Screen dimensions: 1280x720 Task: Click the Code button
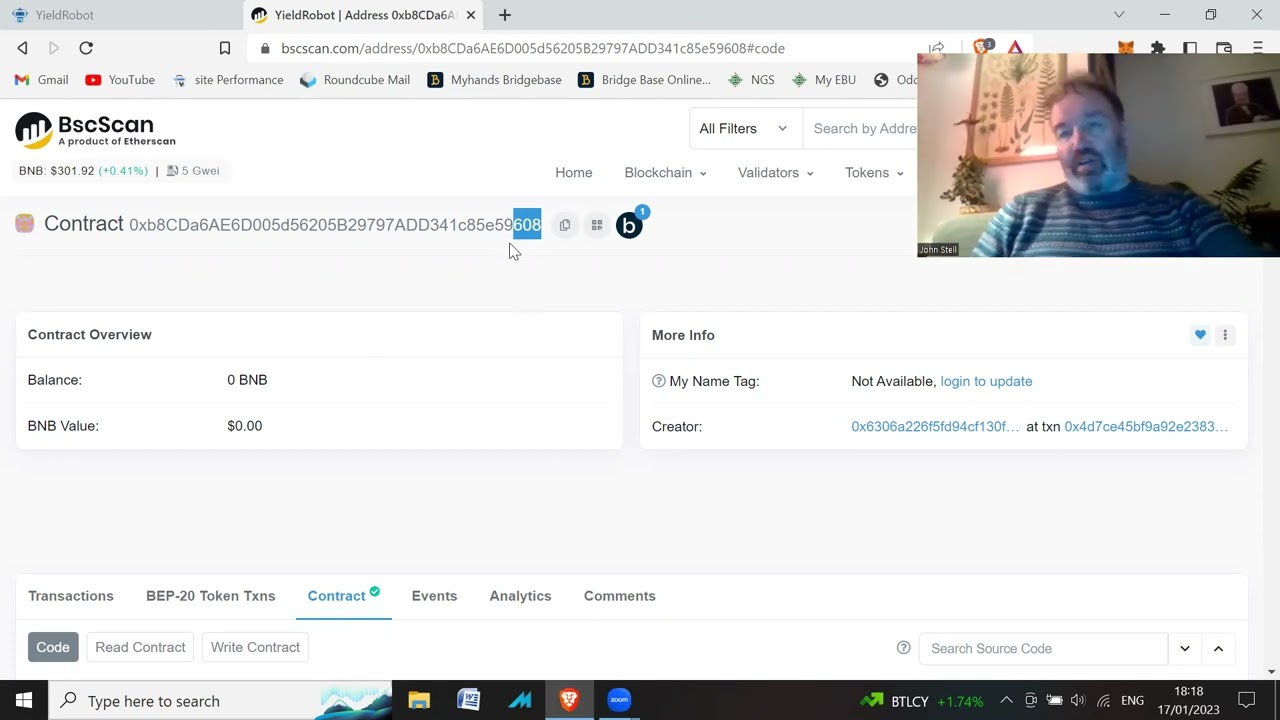(x=53, y=647)
